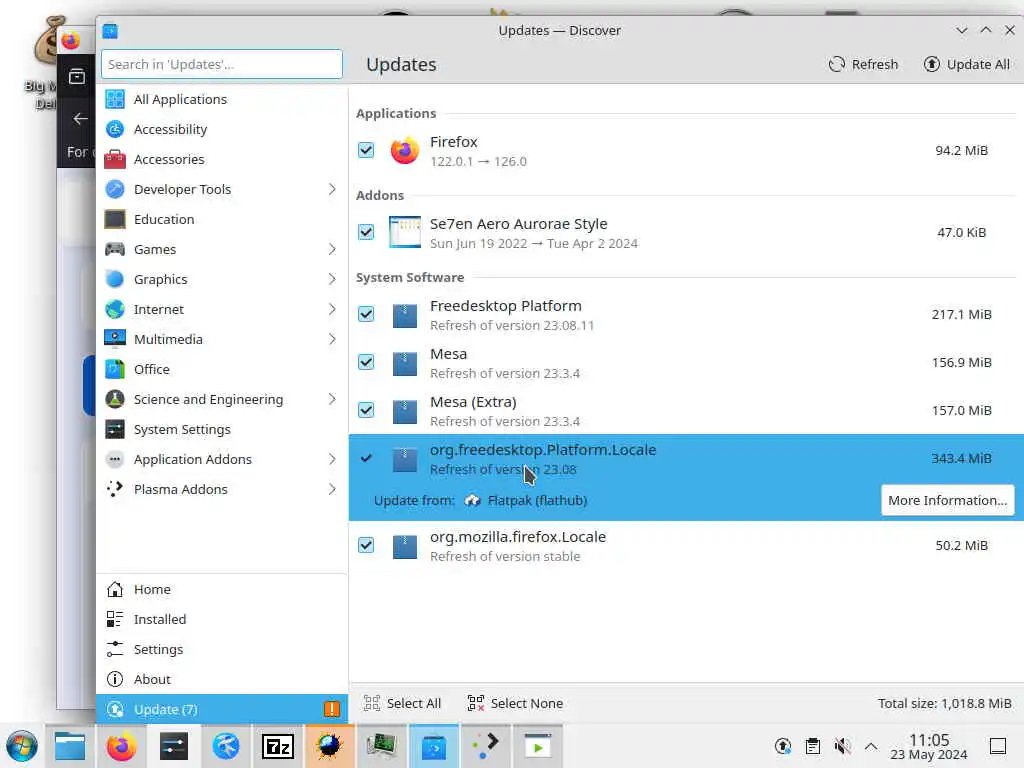Image resolution: width=1024 pixels, height=768 pixels.
Task: Click the Update All button
Action: pos(967,65)
